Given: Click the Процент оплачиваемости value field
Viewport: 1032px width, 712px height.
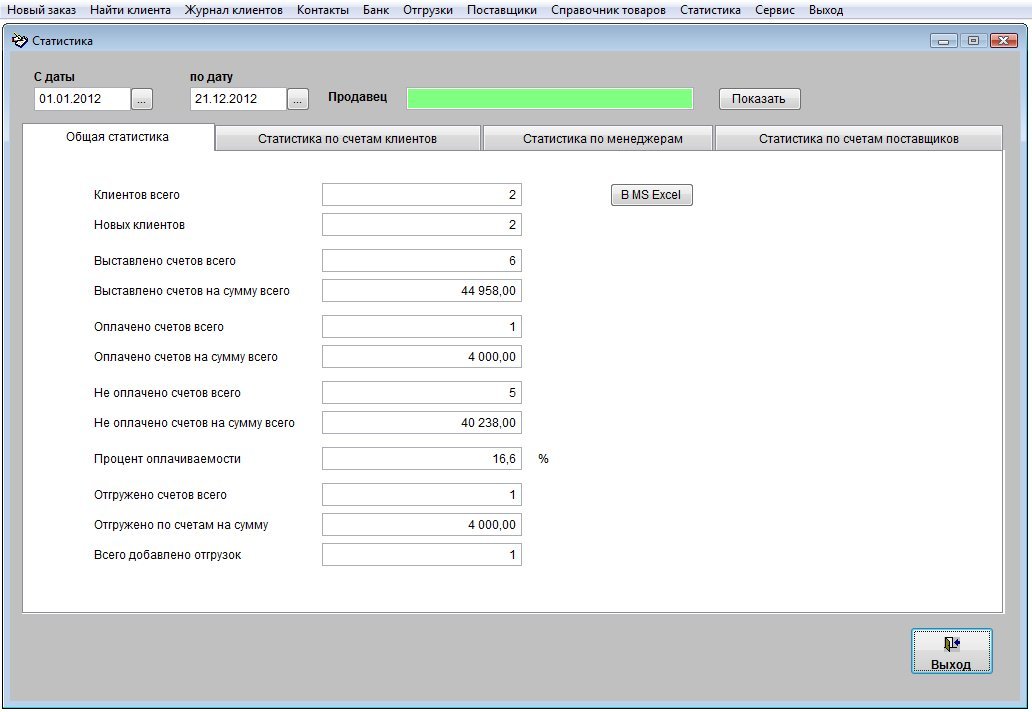Looking at the screenshot, I should point(421,459).
